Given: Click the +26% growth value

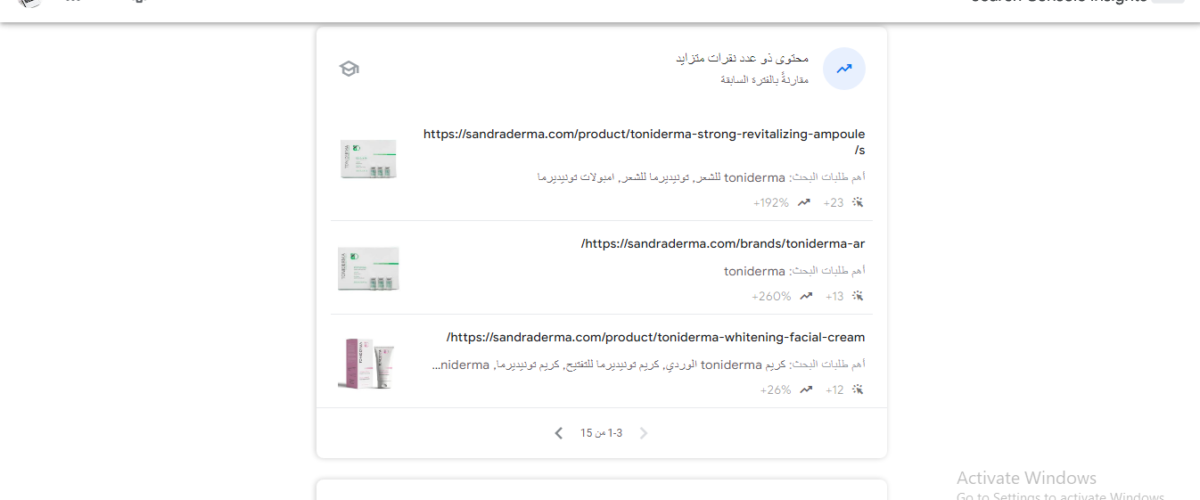Looking at the screenshot, I should [775, 389].
